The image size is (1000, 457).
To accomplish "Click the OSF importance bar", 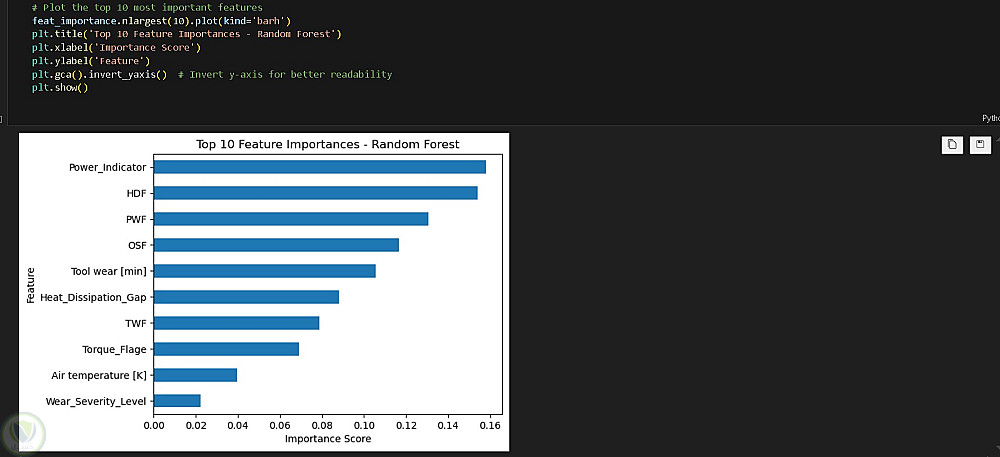I will click(276, 245).
